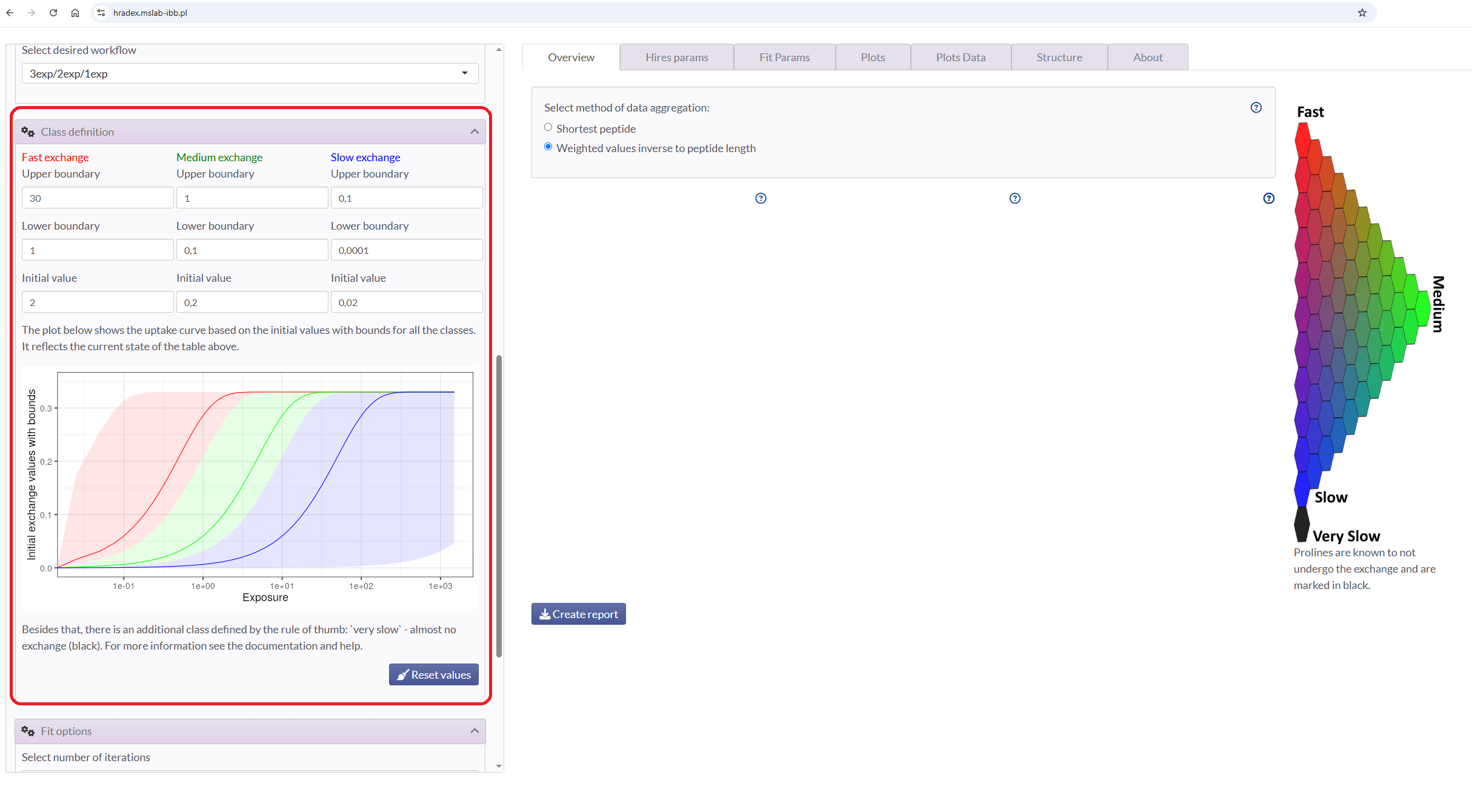Edit Slow exchange initial value field
1472x812 pixels.
click(407, 302)
